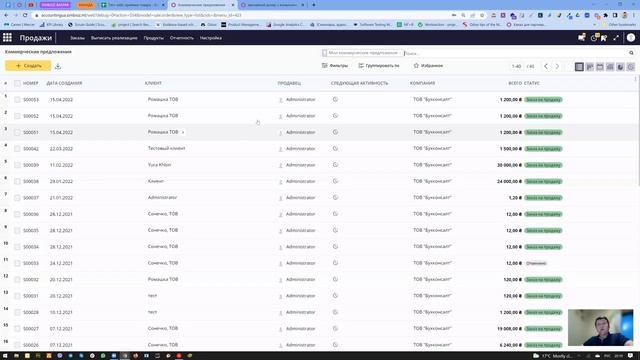Image resolution: width=640 pixels, height=360 pixels.
Task: Click the activity clock icon for S00028
Action: click(x=335, y=312)
